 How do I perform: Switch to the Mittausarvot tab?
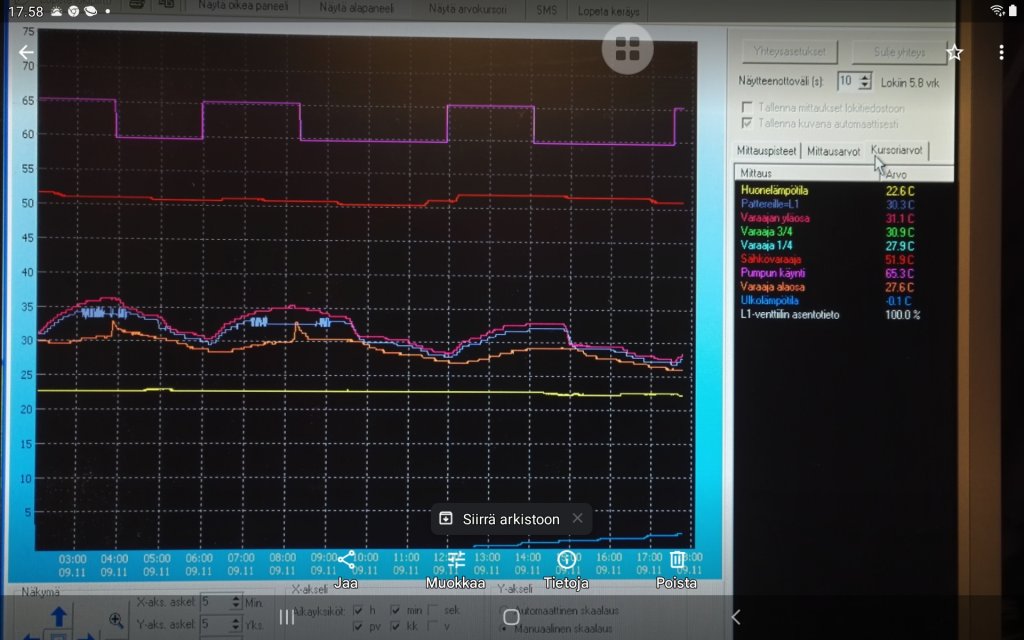pyautogui.click(x=833, y=152)
